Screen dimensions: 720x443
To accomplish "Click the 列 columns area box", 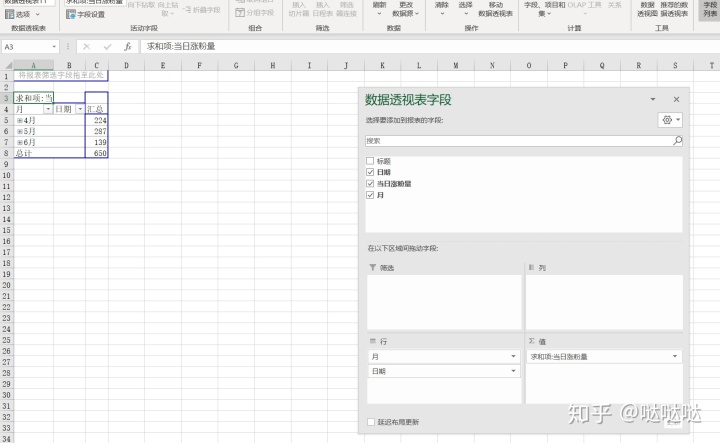I will tap(604, 302).
